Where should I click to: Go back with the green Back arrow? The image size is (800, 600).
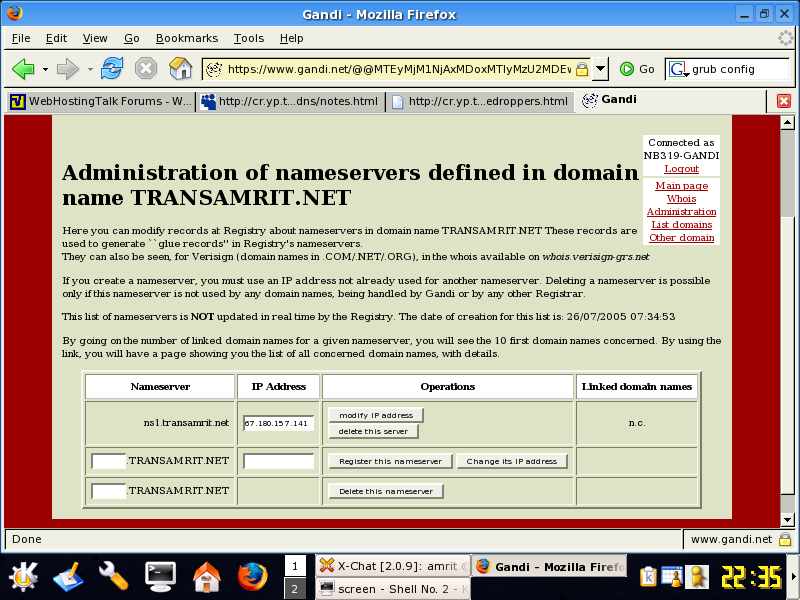(23, 69)
